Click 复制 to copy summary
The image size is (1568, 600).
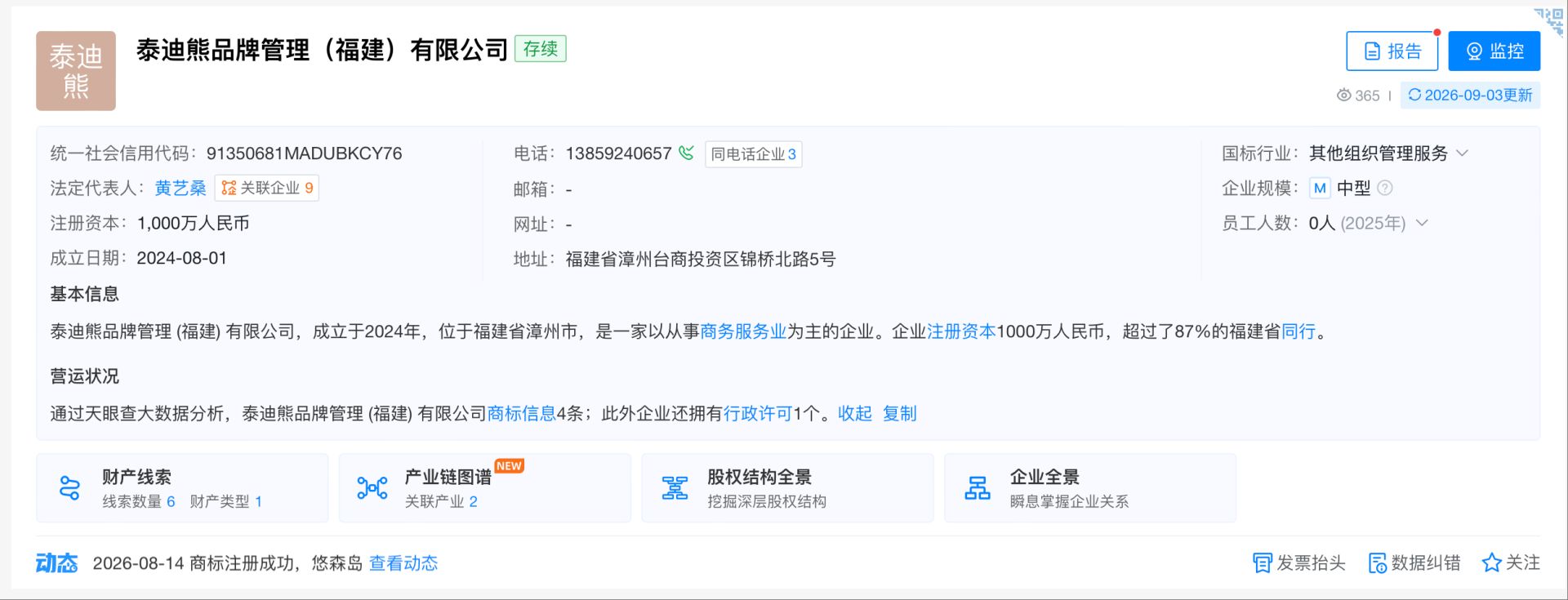(900, 414)
